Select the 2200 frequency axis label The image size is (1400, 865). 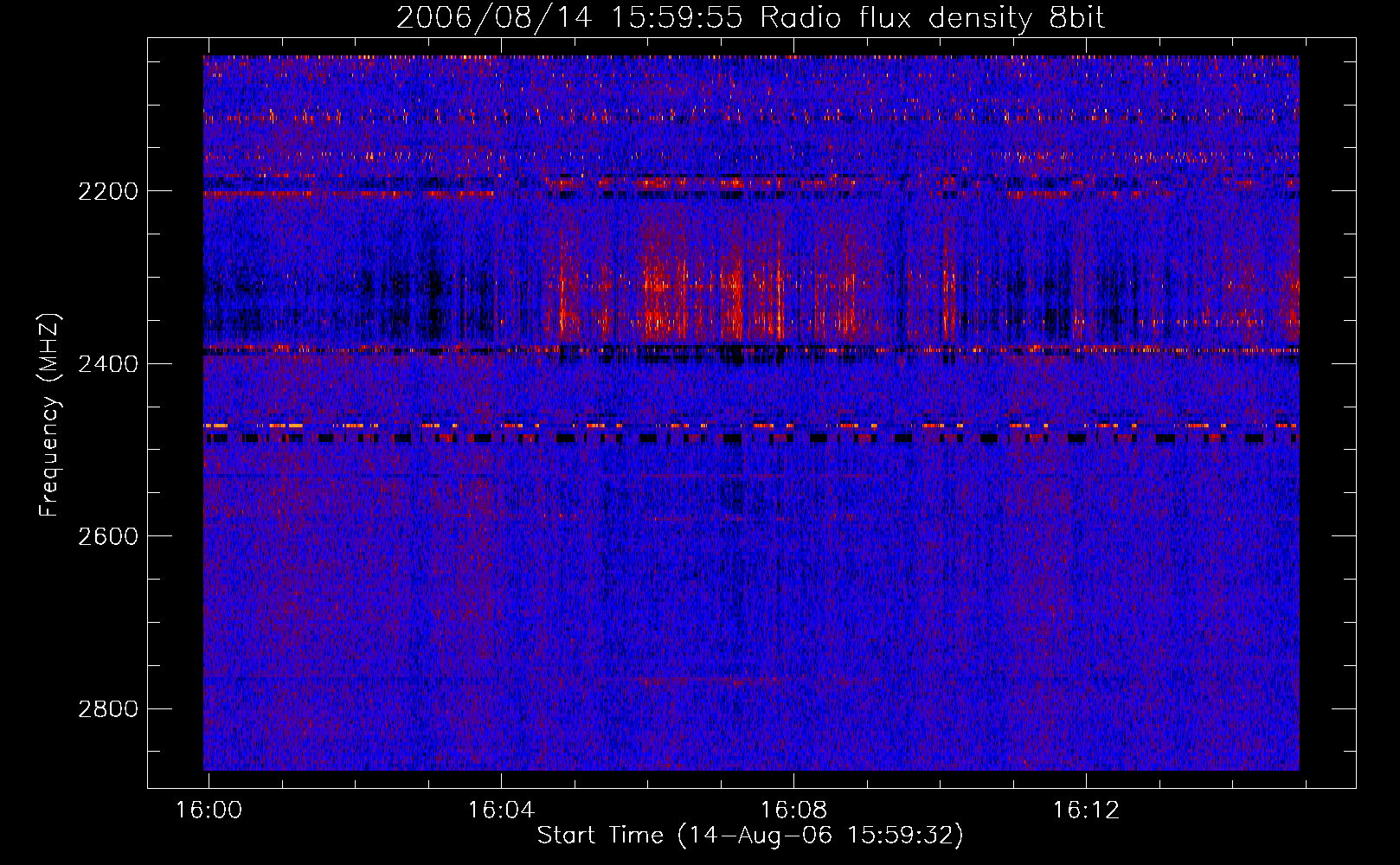108,191
